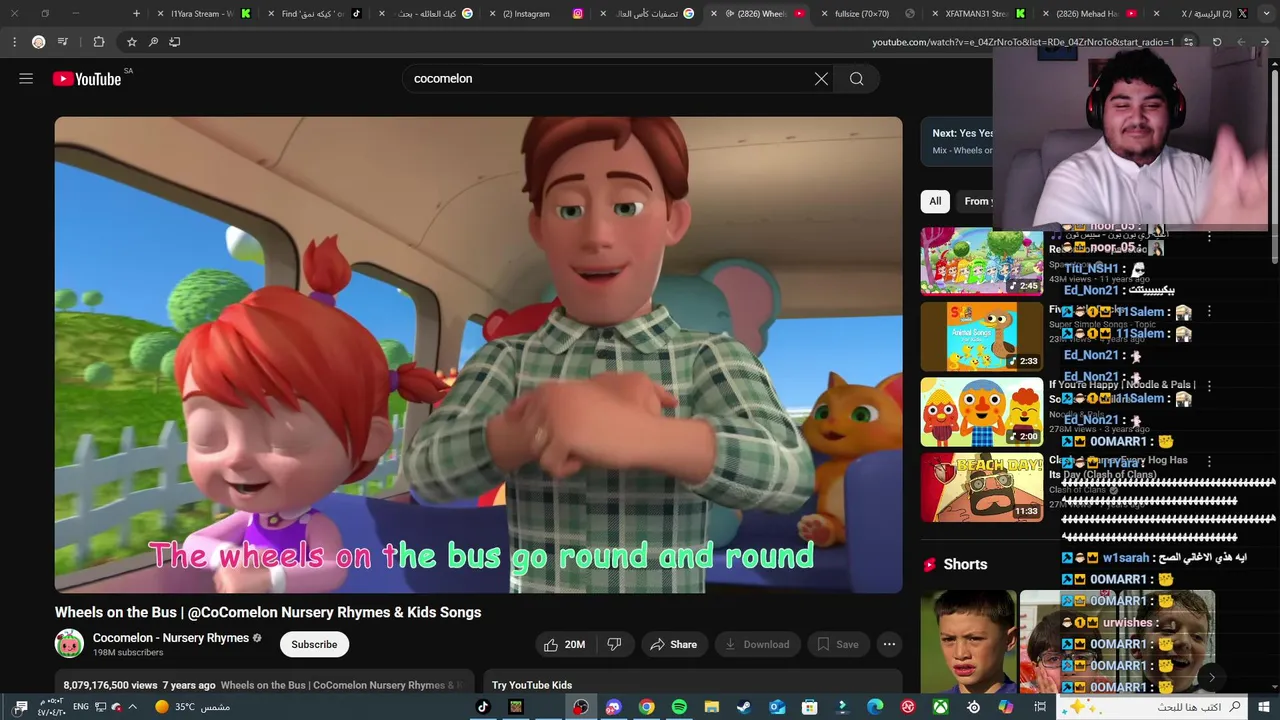The width and height of the screenshot is (1280, 720).
Task: Click the 35°C weather widget in taskbar
Action: click(192, 707)
